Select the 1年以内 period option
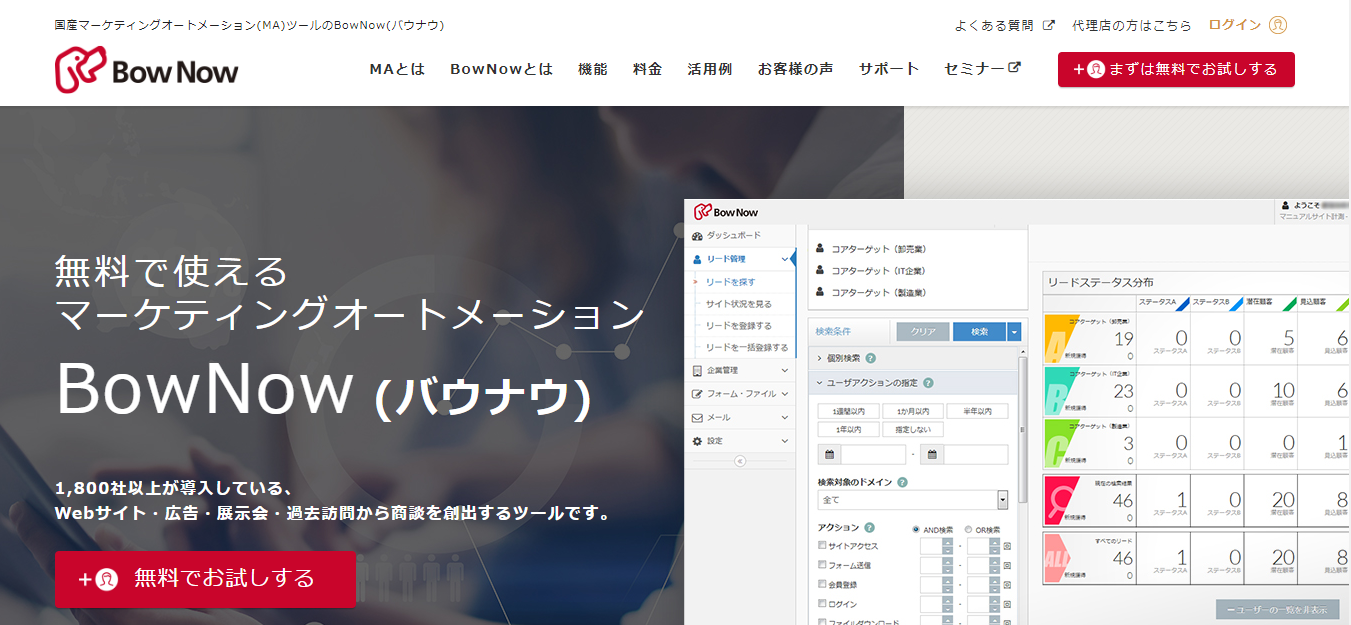Screen dimensions: 1351x625 [849, 430]
